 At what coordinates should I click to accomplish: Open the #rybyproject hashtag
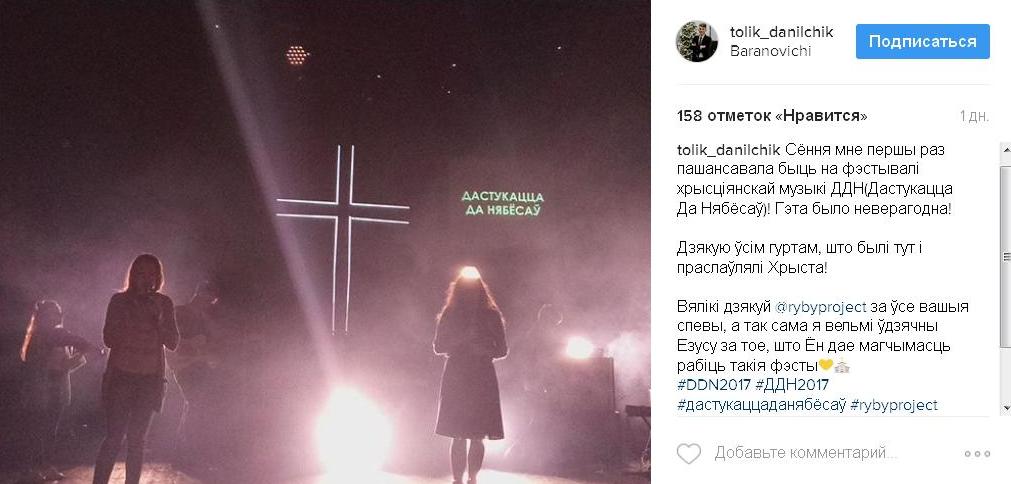(x=894, y=405)
